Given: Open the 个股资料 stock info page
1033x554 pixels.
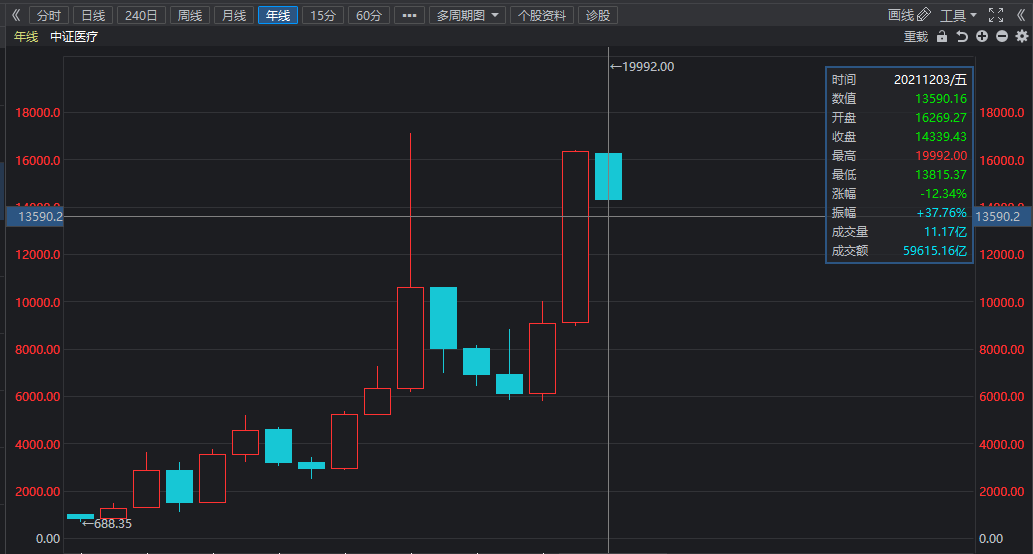Looking at the screenshot, I should click(x=542, y=15).
